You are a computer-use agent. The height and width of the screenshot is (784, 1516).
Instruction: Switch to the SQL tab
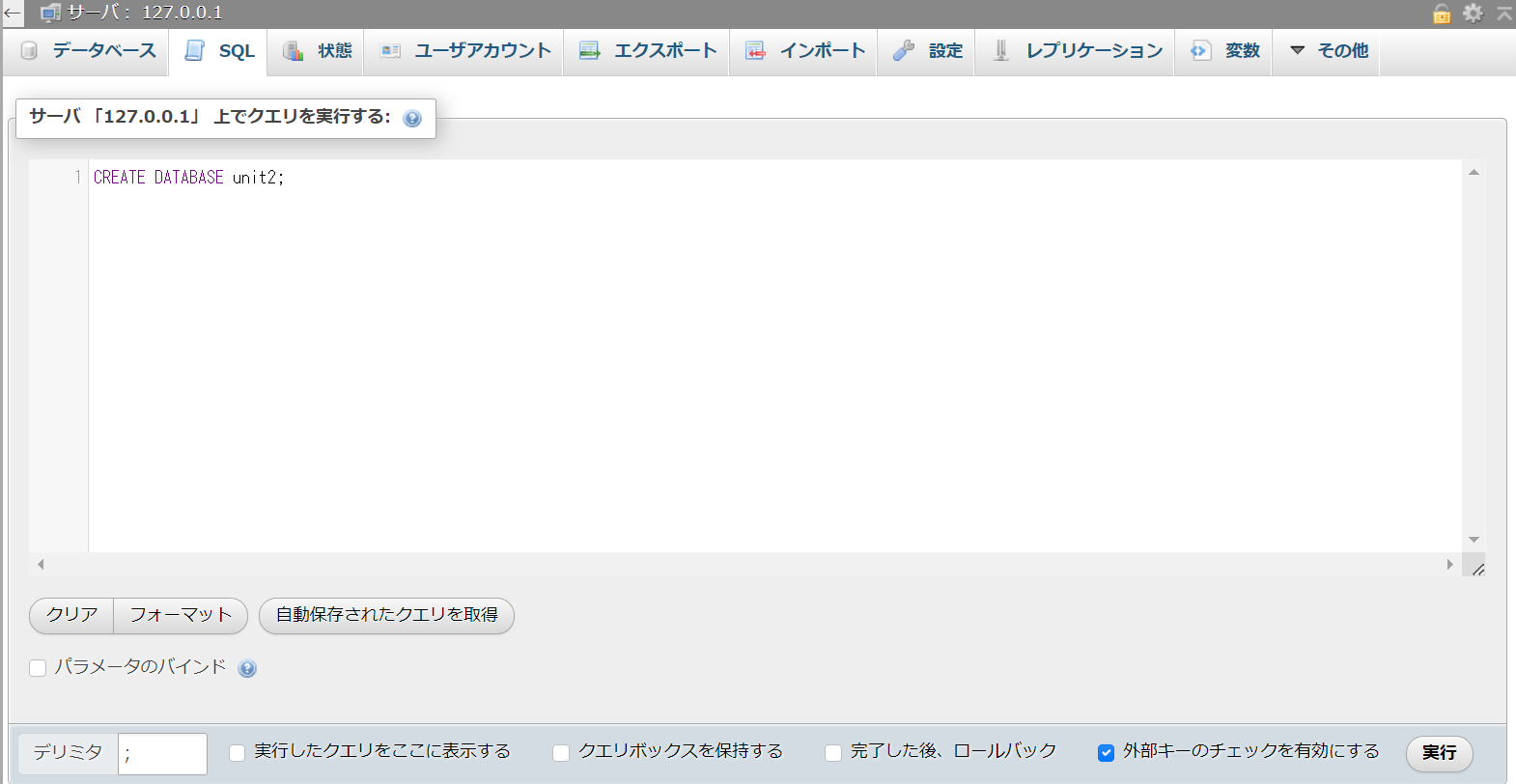[x=219, y=51]
